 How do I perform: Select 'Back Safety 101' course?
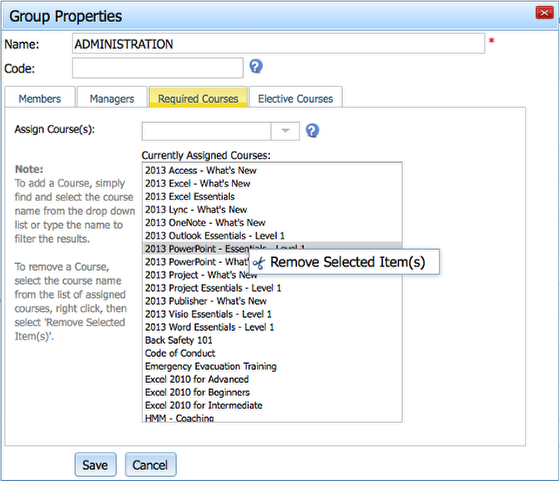[x=272, y=340]
